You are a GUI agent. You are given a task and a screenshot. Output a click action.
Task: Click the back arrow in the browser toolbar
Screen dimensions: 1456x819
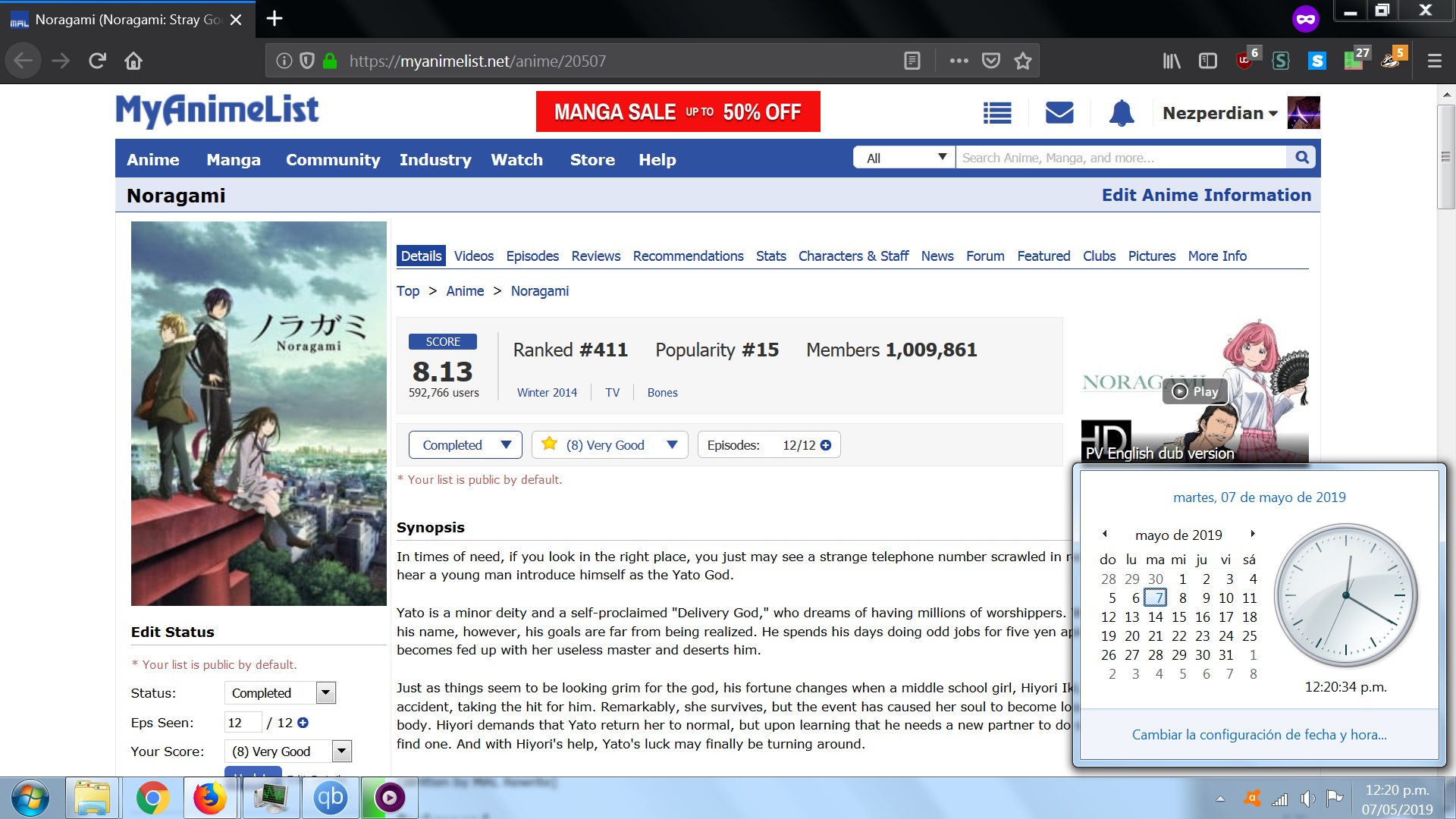tap(24, 61)
